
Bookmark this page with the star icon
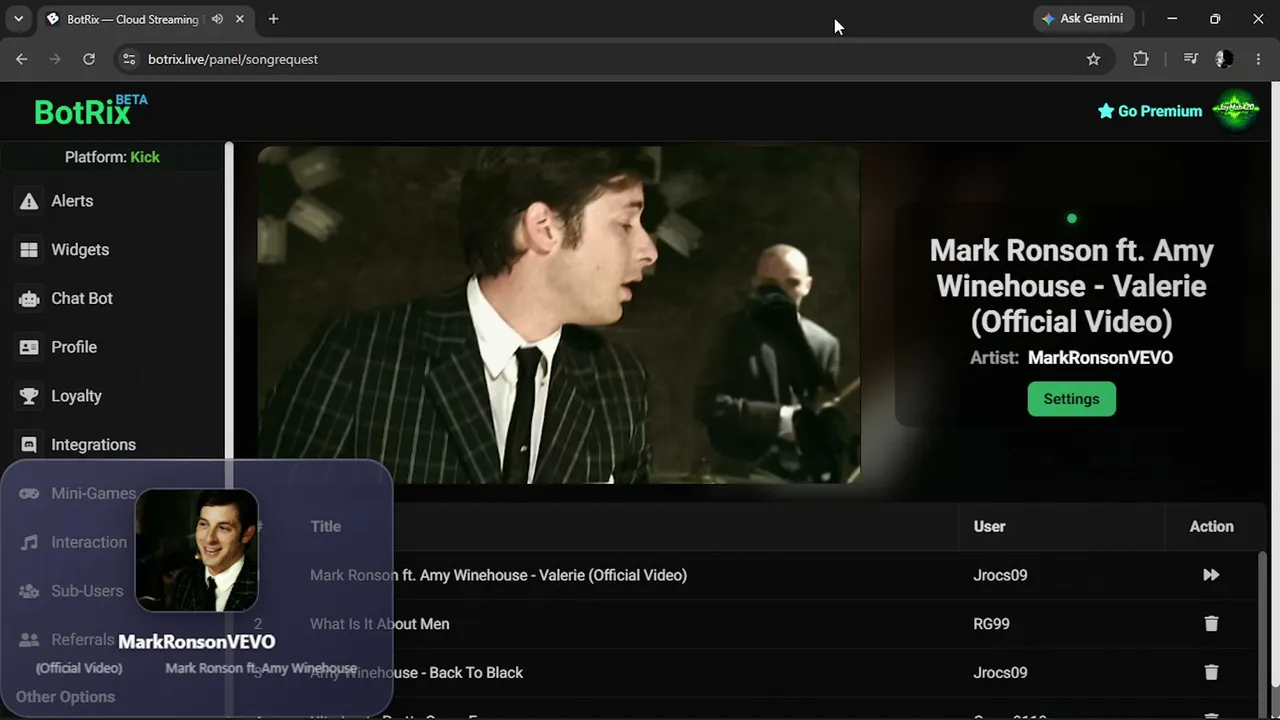point(1093,59)
